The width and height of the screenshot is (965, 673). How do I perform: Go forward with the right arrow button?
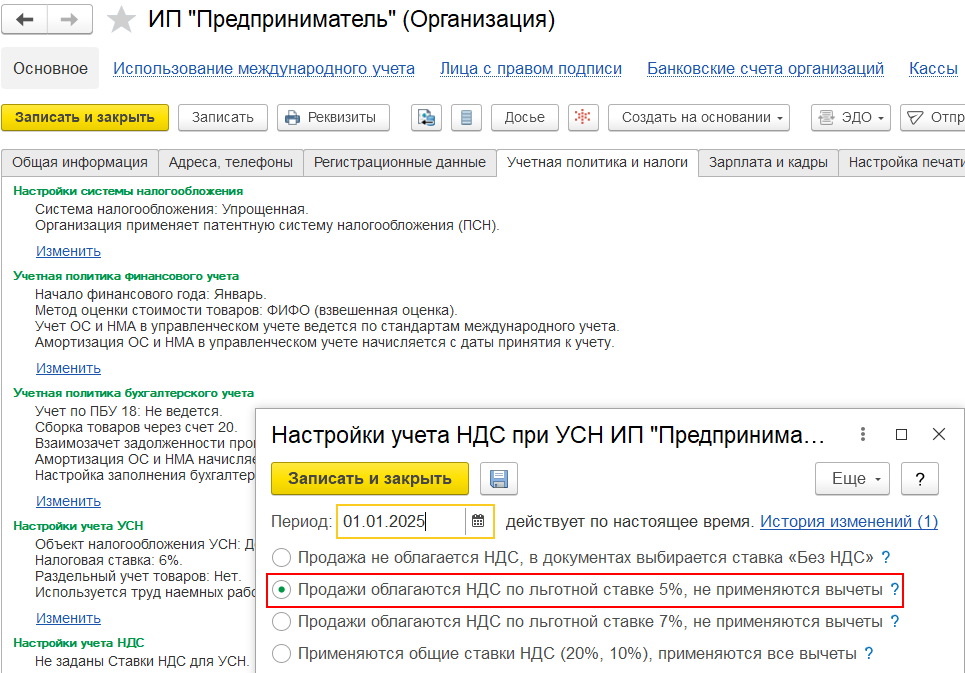pos(70,20)
